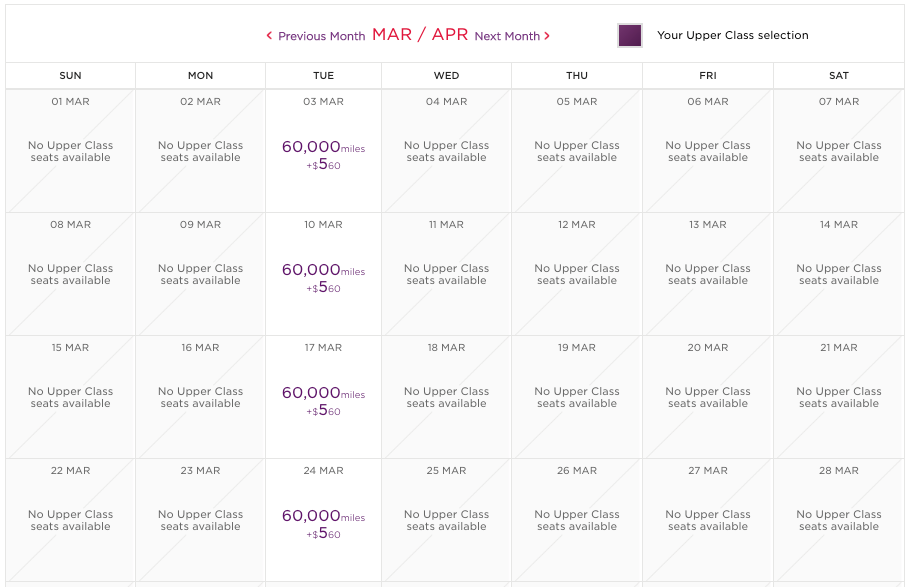The image size is (908, 587).
Task: Click the 27 MAR unavailable cell
Action: (x=708, y=520)
